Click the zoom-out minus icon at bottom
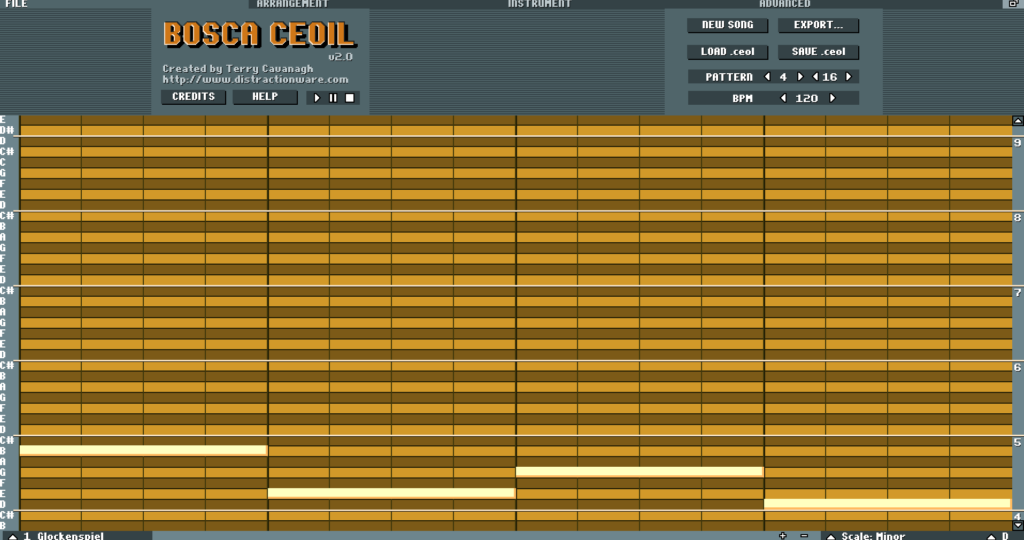The width and height of the screenshot is (1024, 540). [804, 536]
